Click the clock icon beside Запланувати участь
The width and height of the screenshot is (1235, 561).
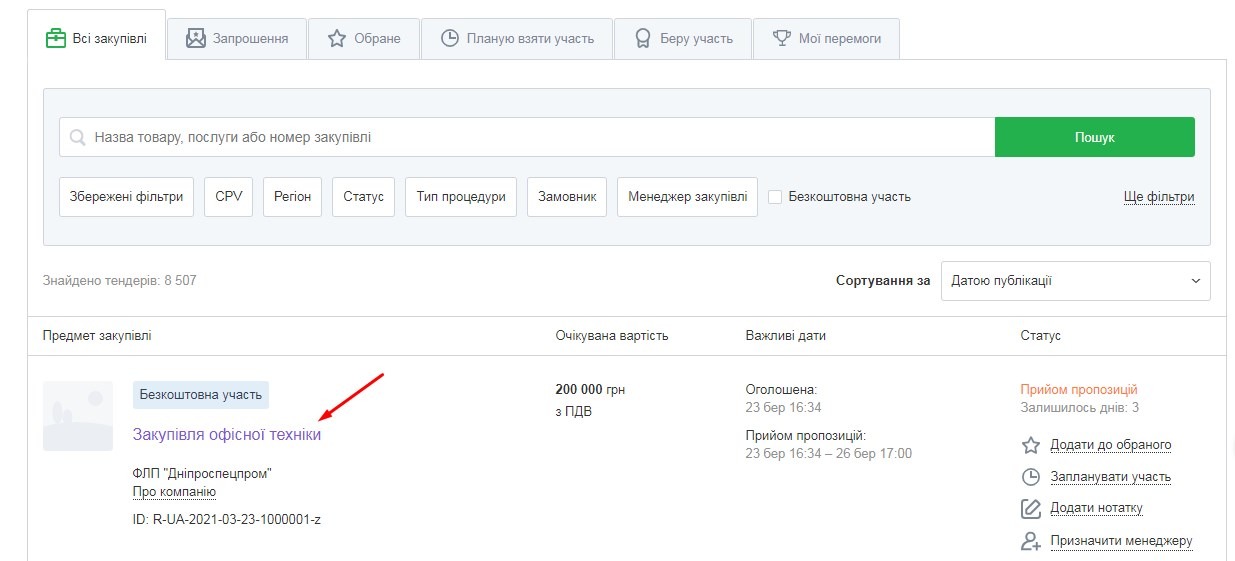[x=1031, y=477]
